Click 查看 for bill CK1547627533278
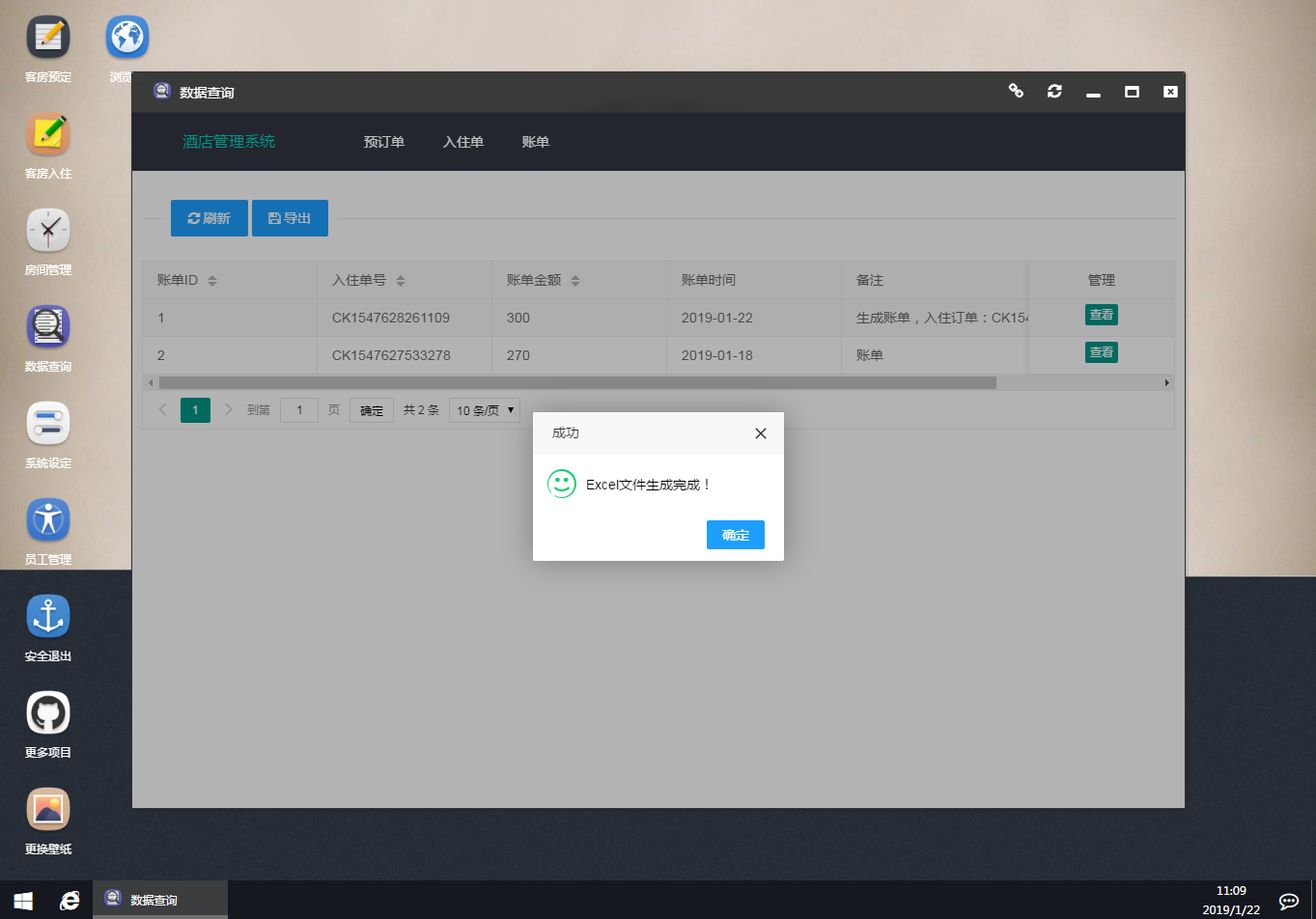Screen dimensions: 1316x919 [x=1102, y=352]
